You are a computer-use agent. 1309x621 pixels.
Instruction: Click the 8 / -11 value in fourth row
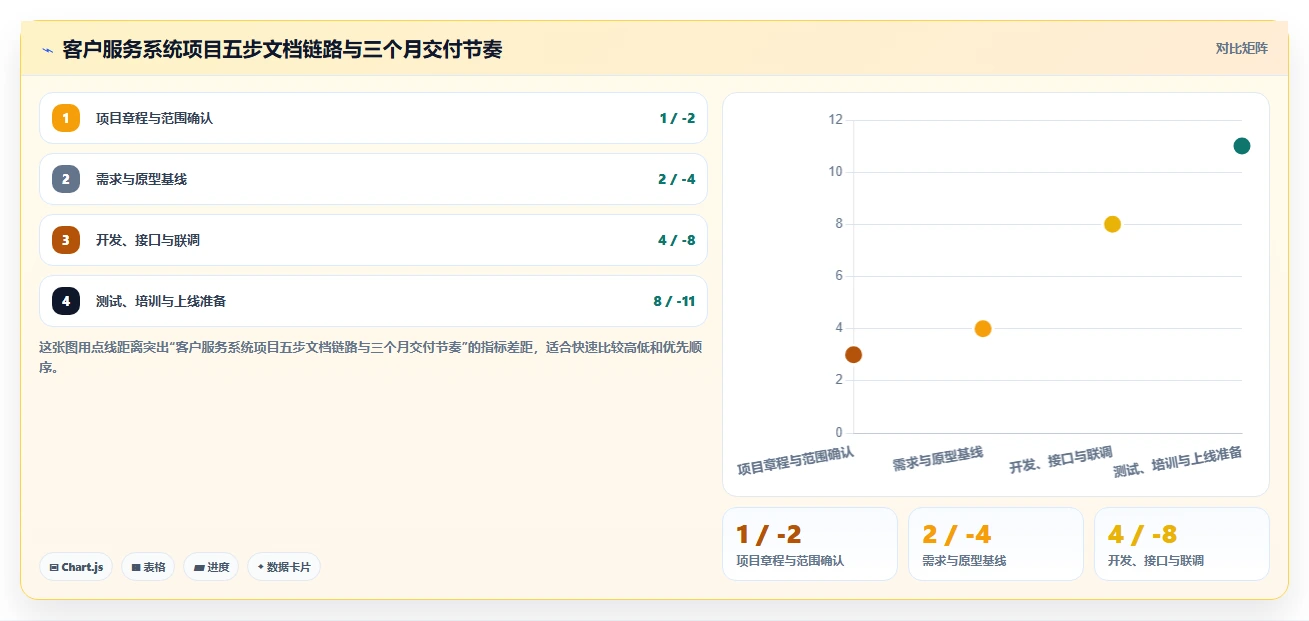click(x=674, y=301)
